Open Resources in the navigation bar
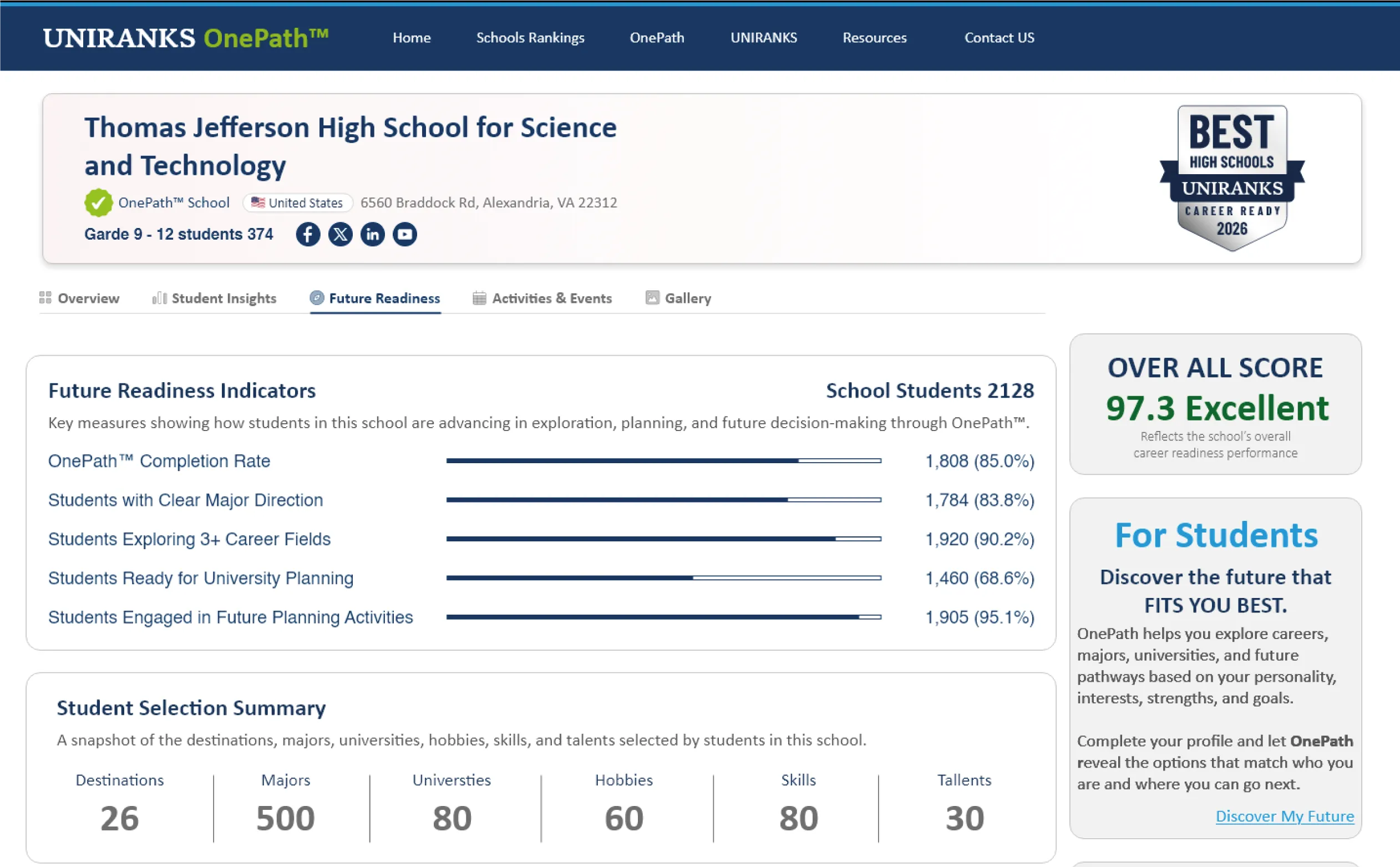 point(875,38)
